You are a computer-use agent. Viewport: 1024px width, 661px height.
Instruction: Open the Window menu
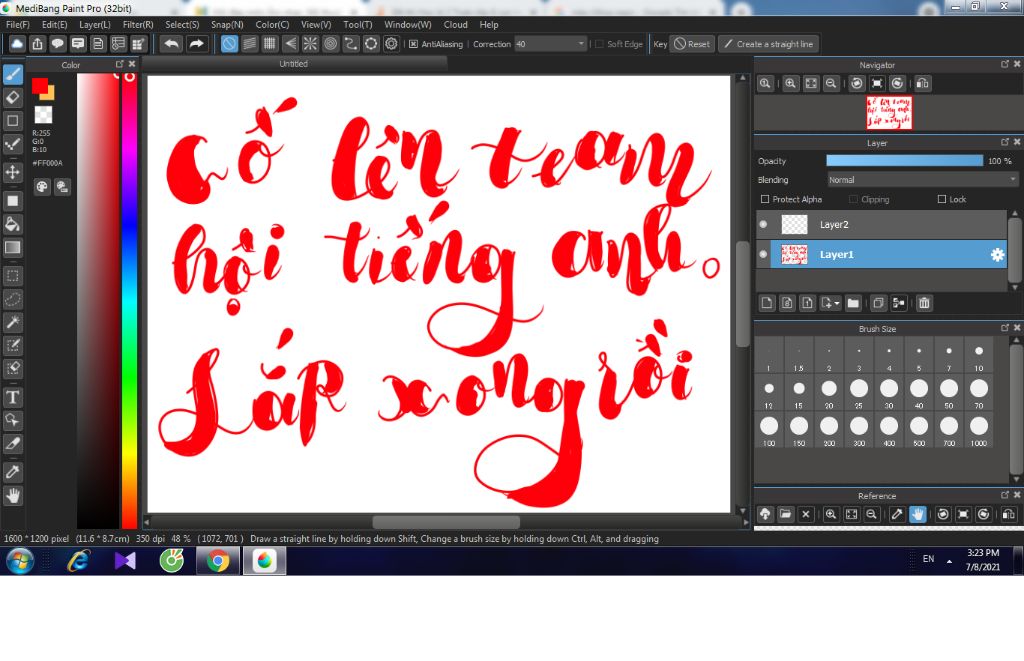(408, 24)
